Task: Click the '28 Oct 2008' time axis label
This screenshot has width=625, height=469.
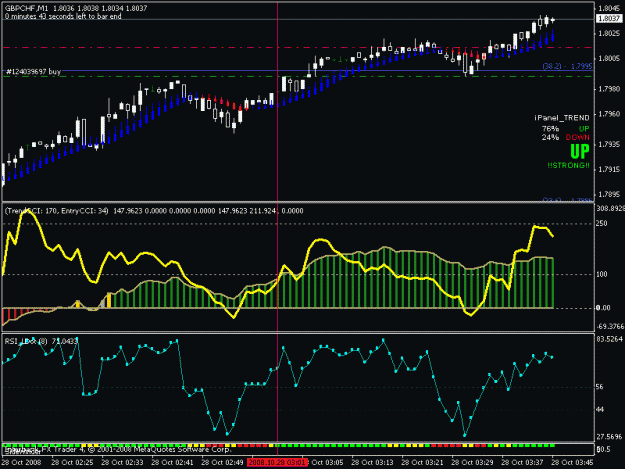Action: click(x=21, y=463)
